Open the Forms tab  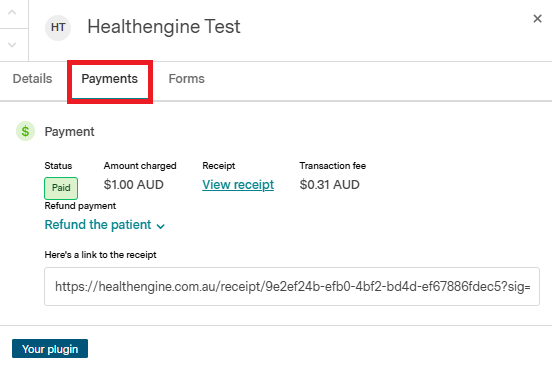click(x=187, y=78)
